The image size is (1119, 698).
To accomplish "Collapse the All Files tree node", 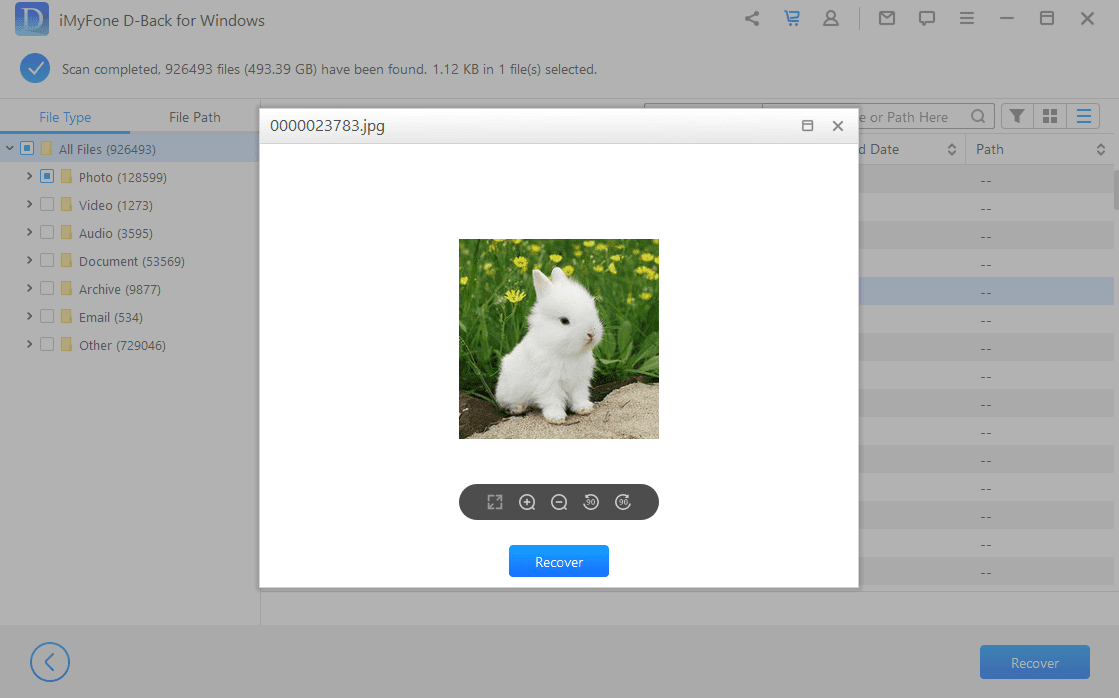I will (10, 148).
